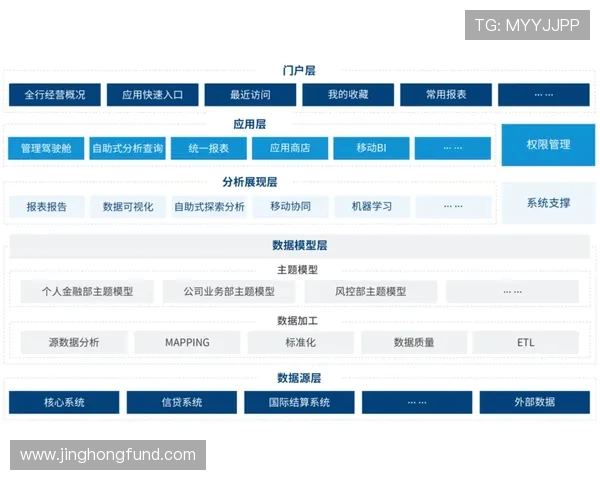Screen dimensions: 600x480
Task: Select the 外部数据 box
Action: click(x=535, y=402)
